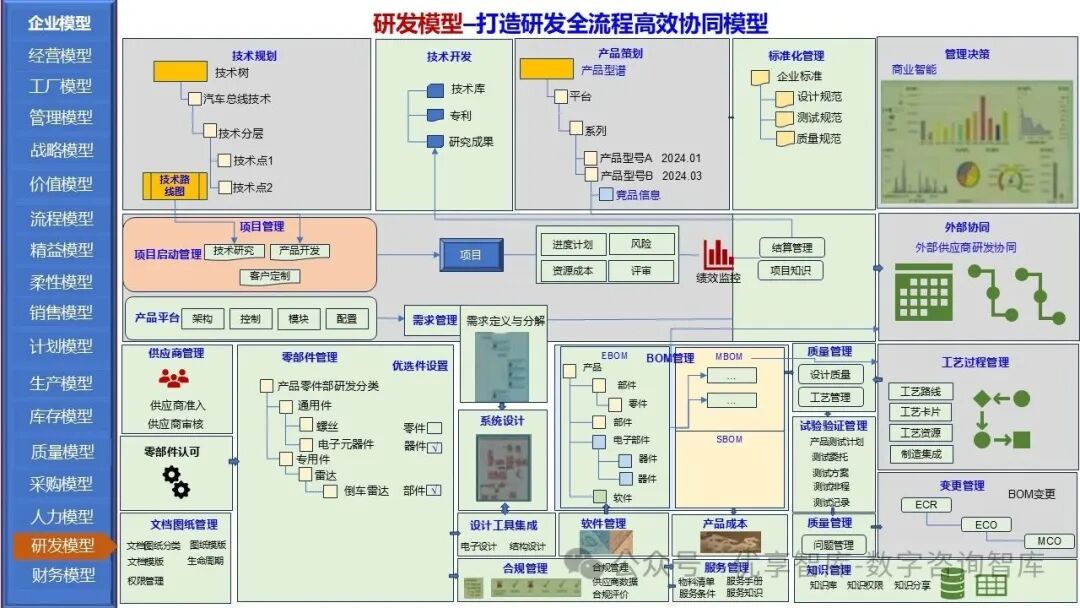This screenshot has height=608, width=1080.
Task: Open the 系统设计 preview image
Action: (x=504, y=468)
